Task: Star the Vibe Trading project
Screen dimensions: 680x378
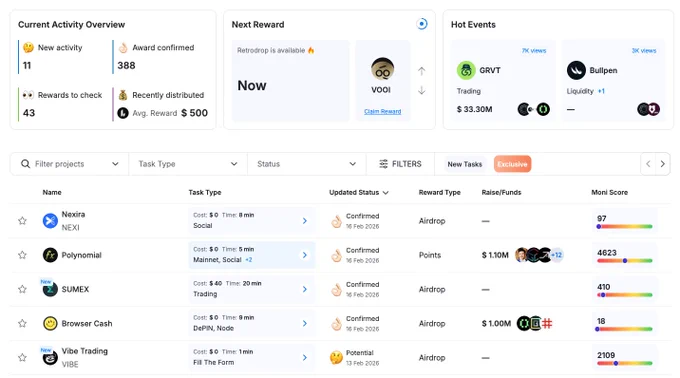Action: click(x=22, y=358)
